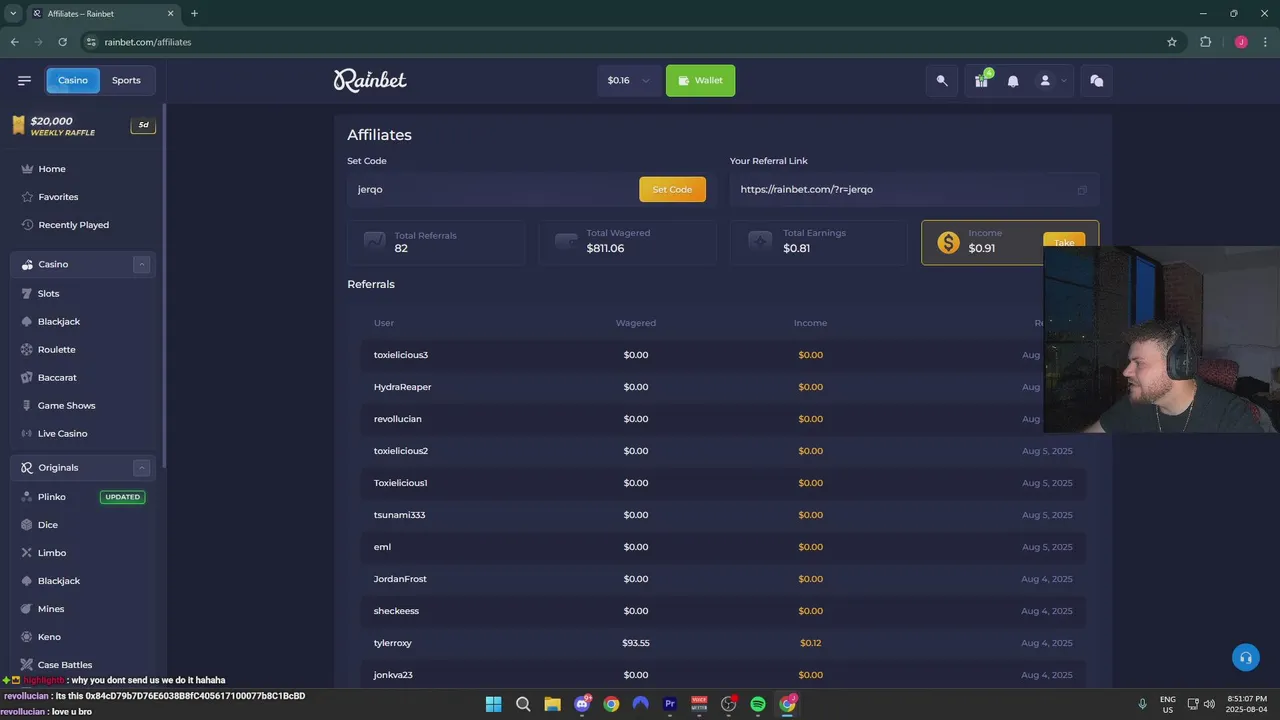Open Case Battles in sidebar
Image resolution: width=1280 pixels, height=720 pixels.
[64, 665]
